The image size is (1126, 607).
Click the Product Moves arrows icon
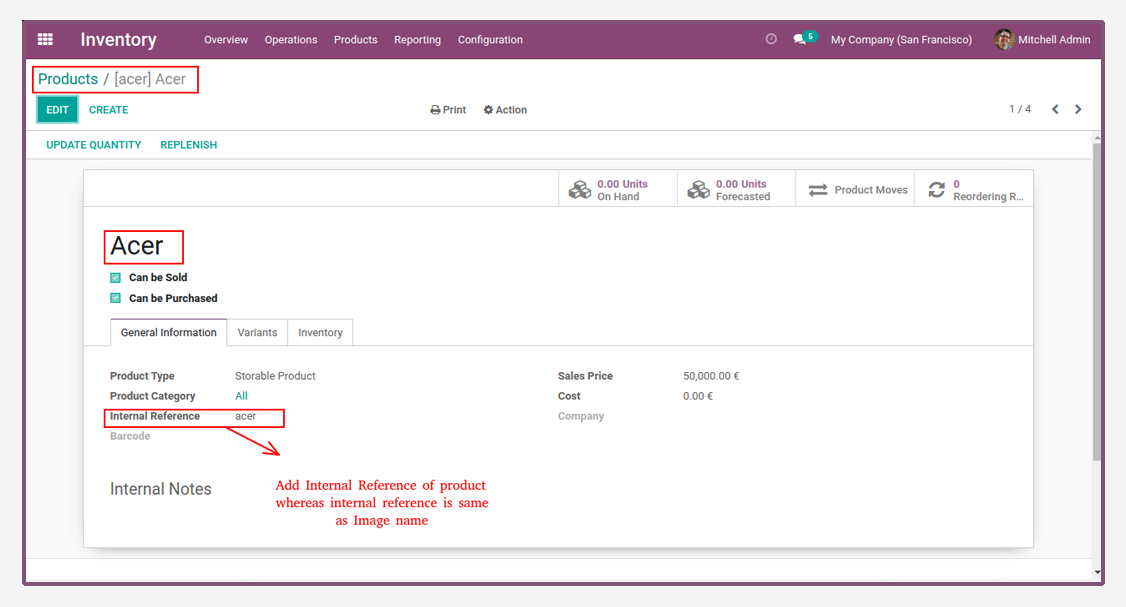[818, 190]
